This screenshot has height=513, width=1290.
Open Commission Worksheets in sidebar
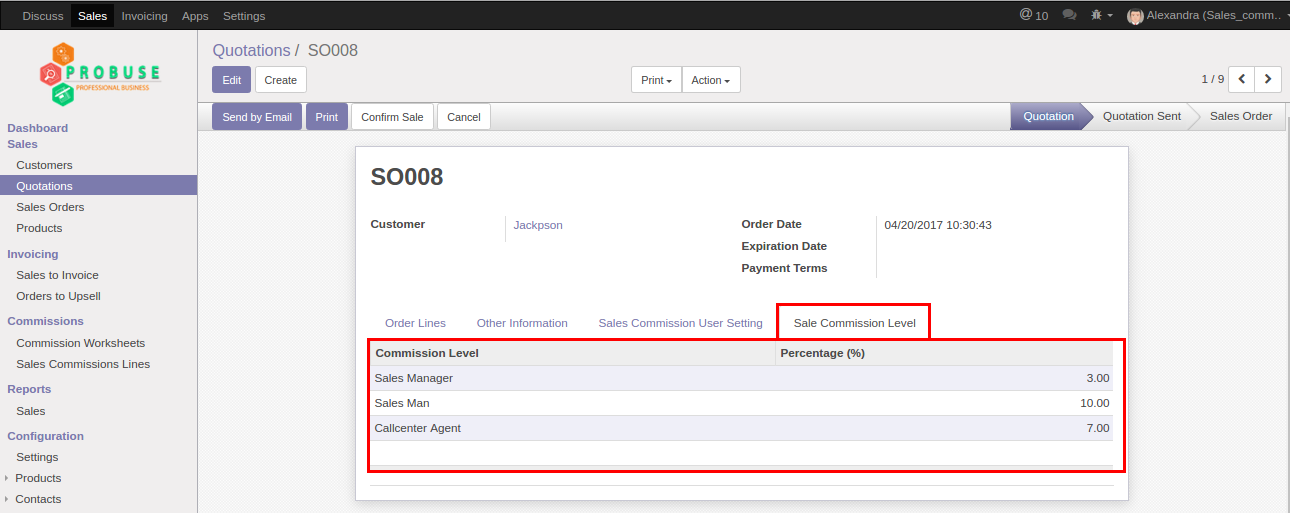pyautogui.click(x=80, y=343)
